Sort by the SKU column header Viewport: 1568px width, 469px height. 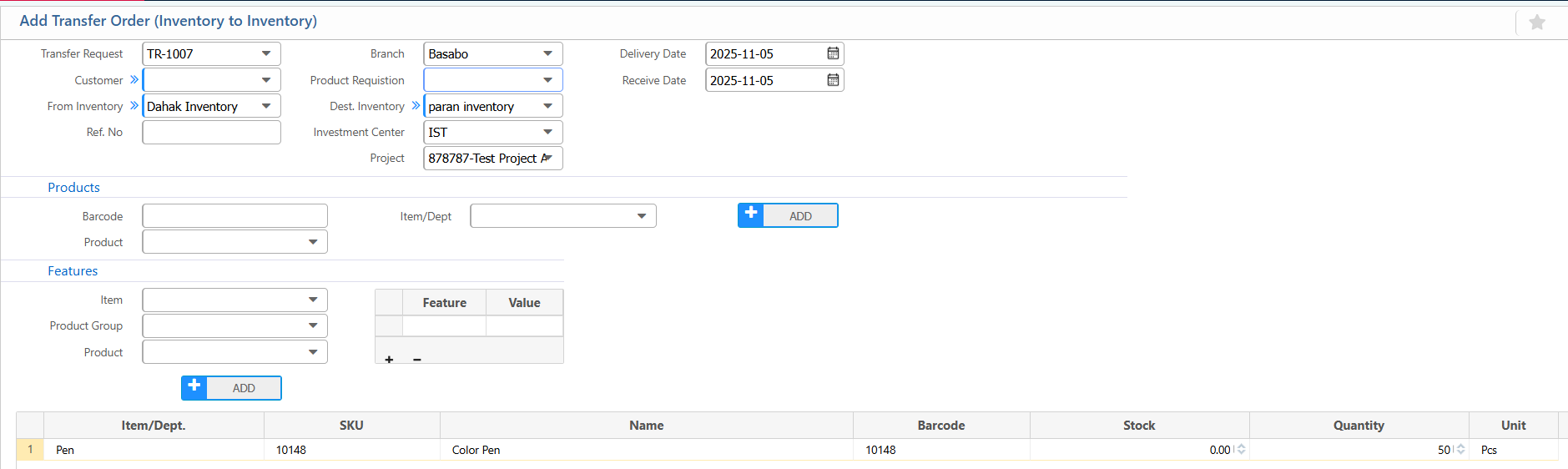(351, 426)
